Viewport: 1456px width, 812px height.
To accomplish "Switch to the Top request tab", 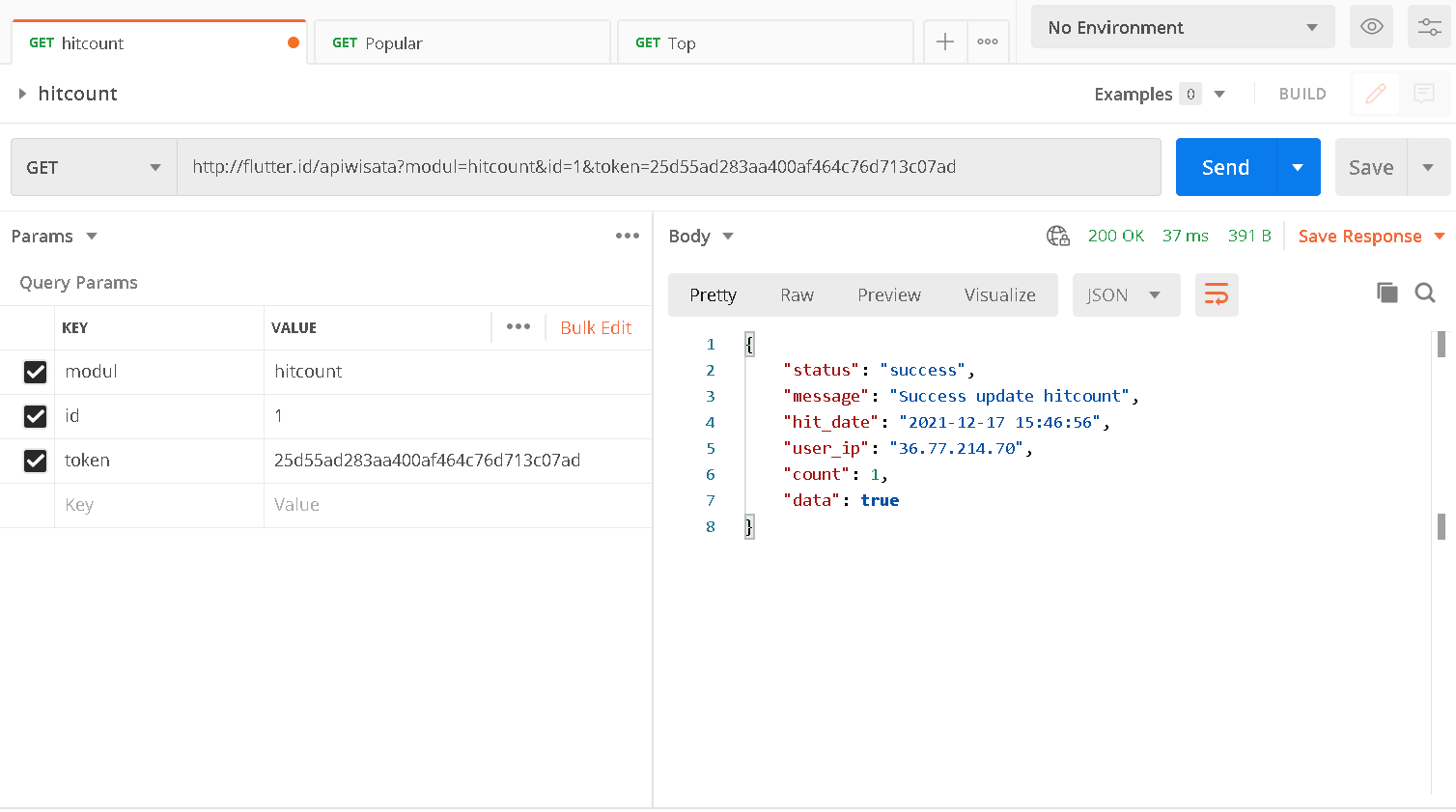I will click(766, 42).
